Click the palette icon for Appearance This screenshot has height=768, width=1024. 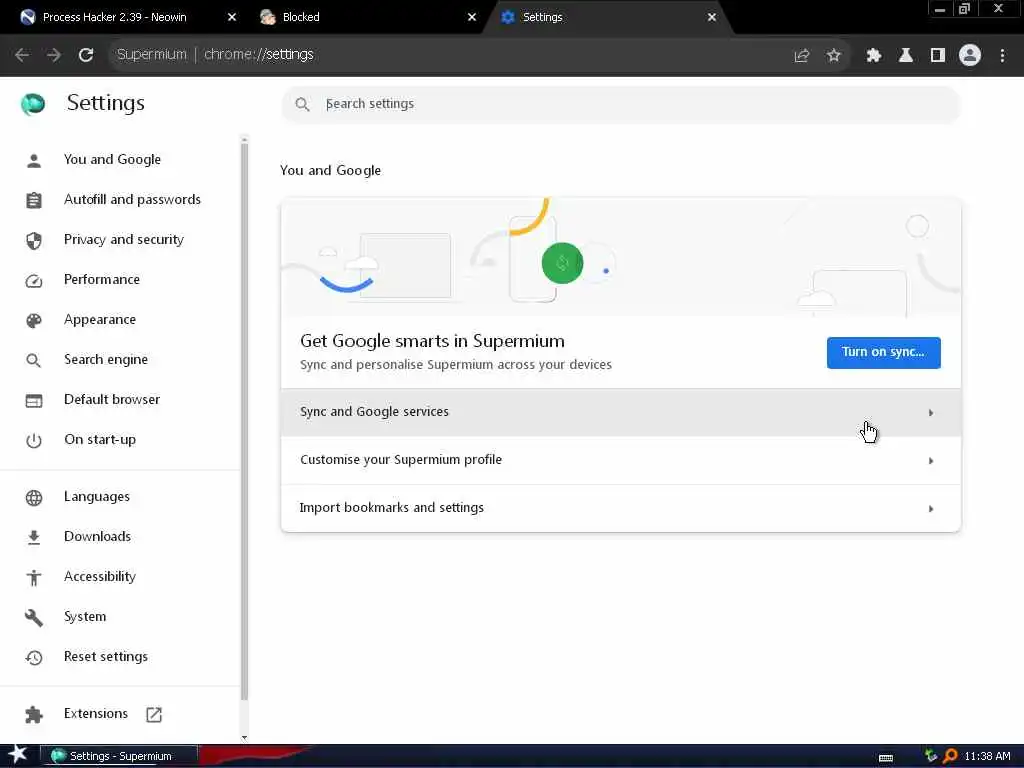[x=34, y=321]
